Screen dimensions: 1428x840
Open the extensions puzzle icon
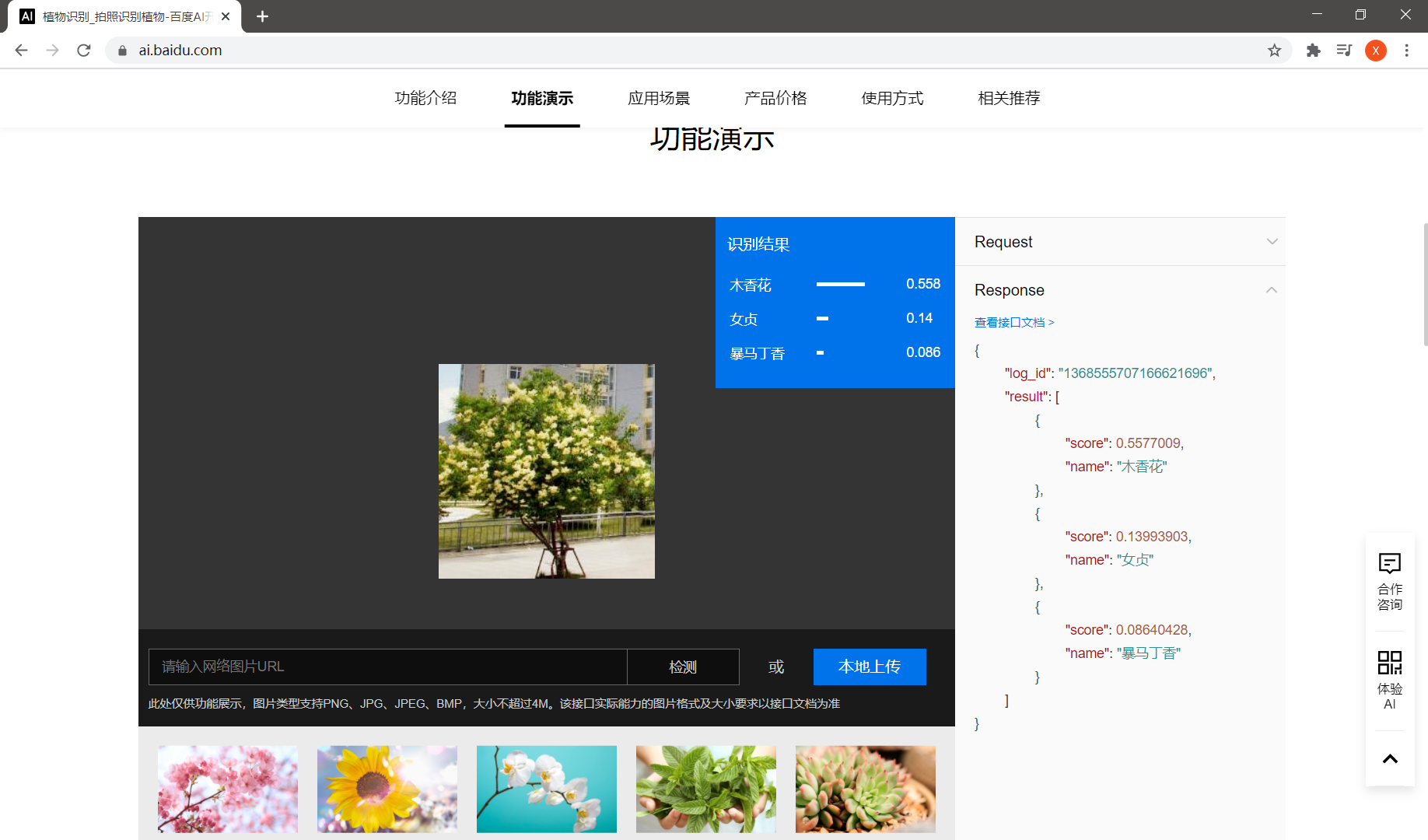[1314, 50]
